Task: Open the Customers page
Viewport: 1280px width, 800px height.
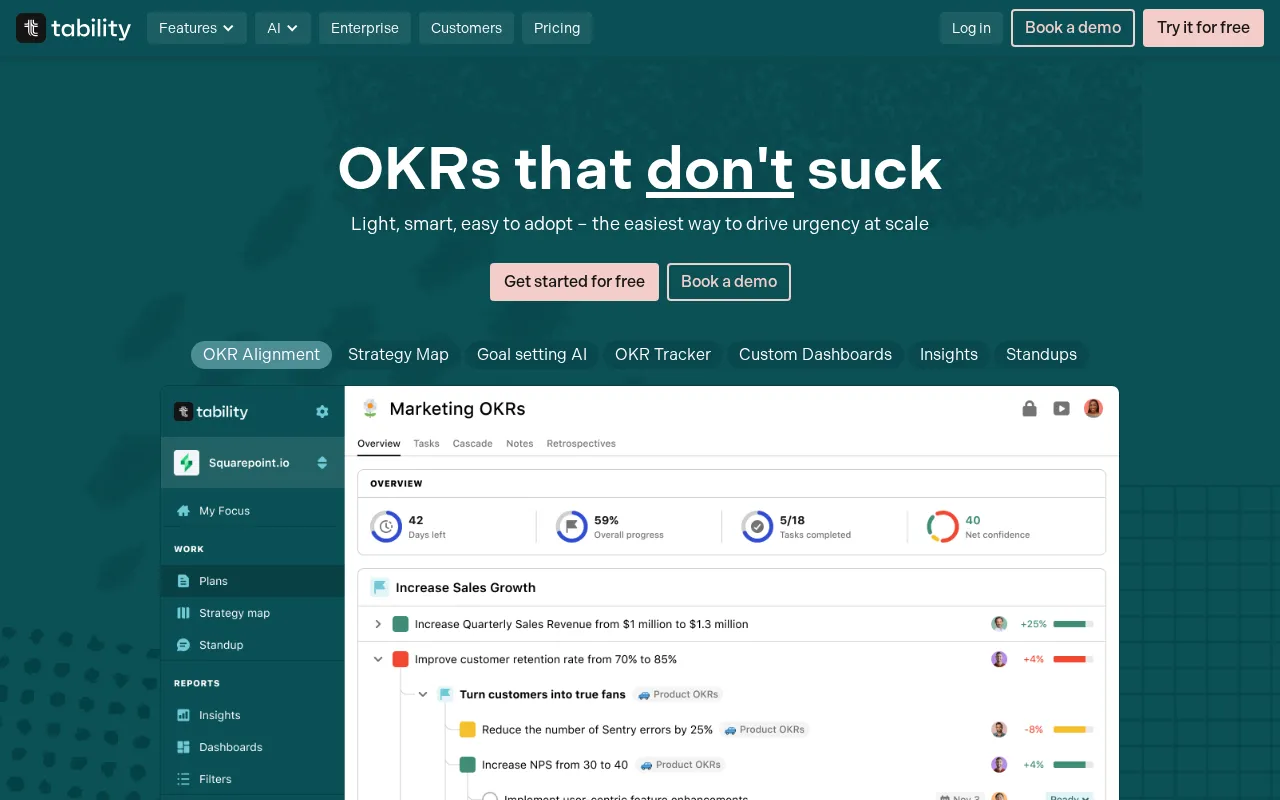Action: pos(466,28)
